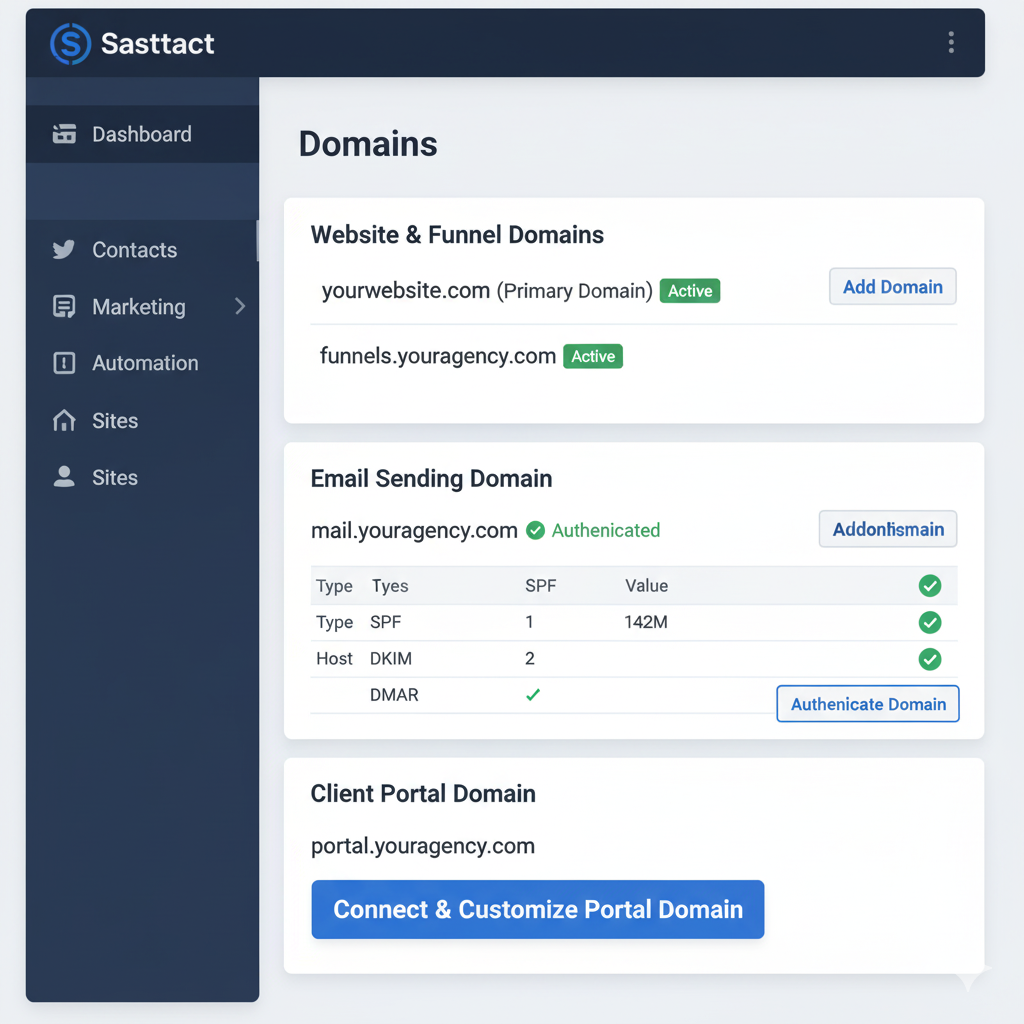The image size is (1024, 1024).
Task: Expand the Marketing submenu chevron
Action: click(x=240, y=307)
